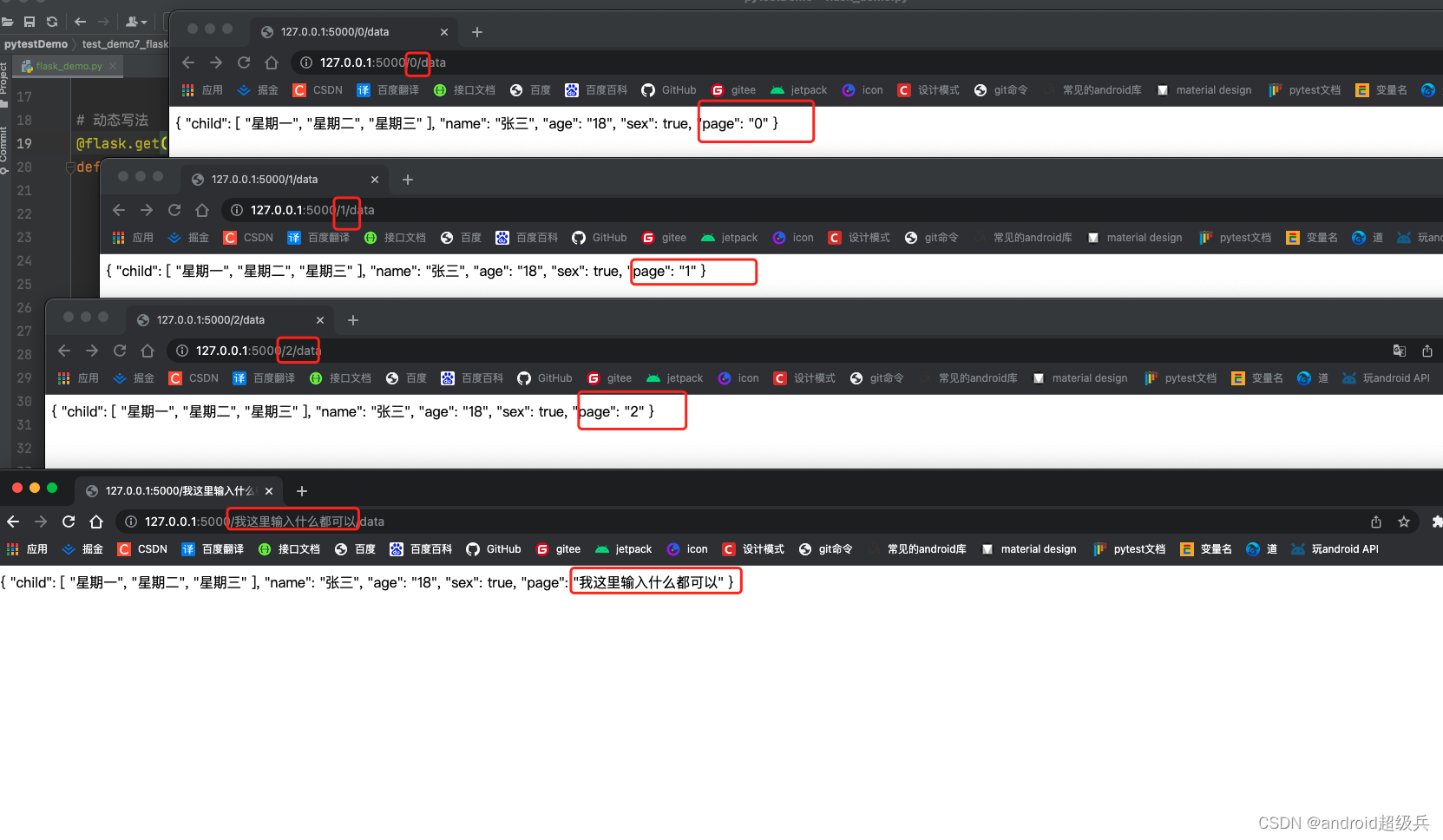Open the 掘金 bookmark in the front window
Viewport: 1443px width, 840px height.
(x=82, y=549)
